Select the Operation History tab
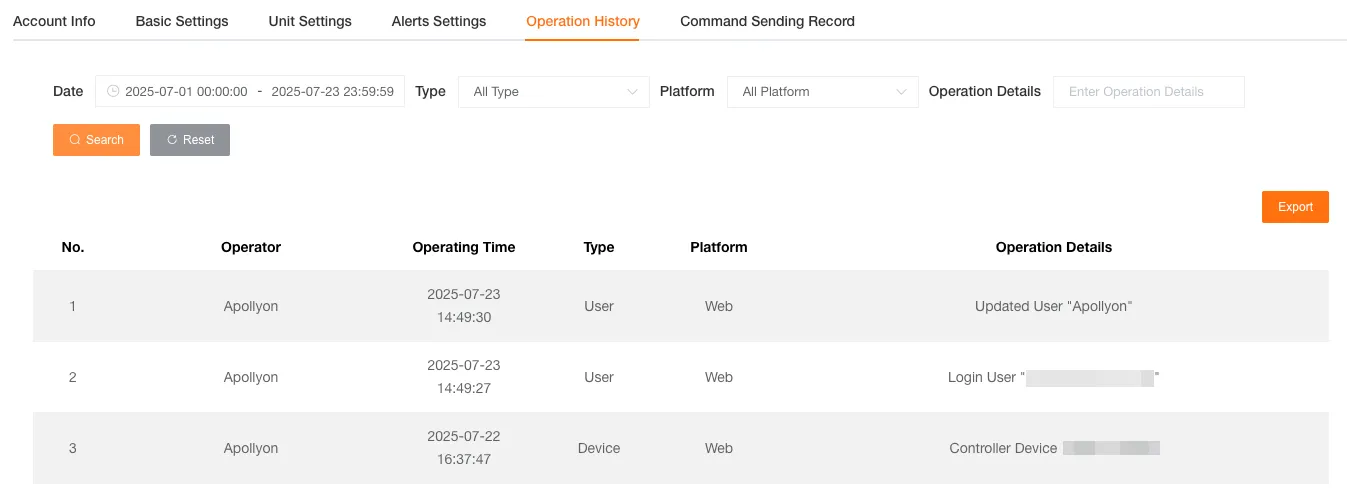This screenshot has height=502, width=1347. pyautogui.click(x=583, y=21)
